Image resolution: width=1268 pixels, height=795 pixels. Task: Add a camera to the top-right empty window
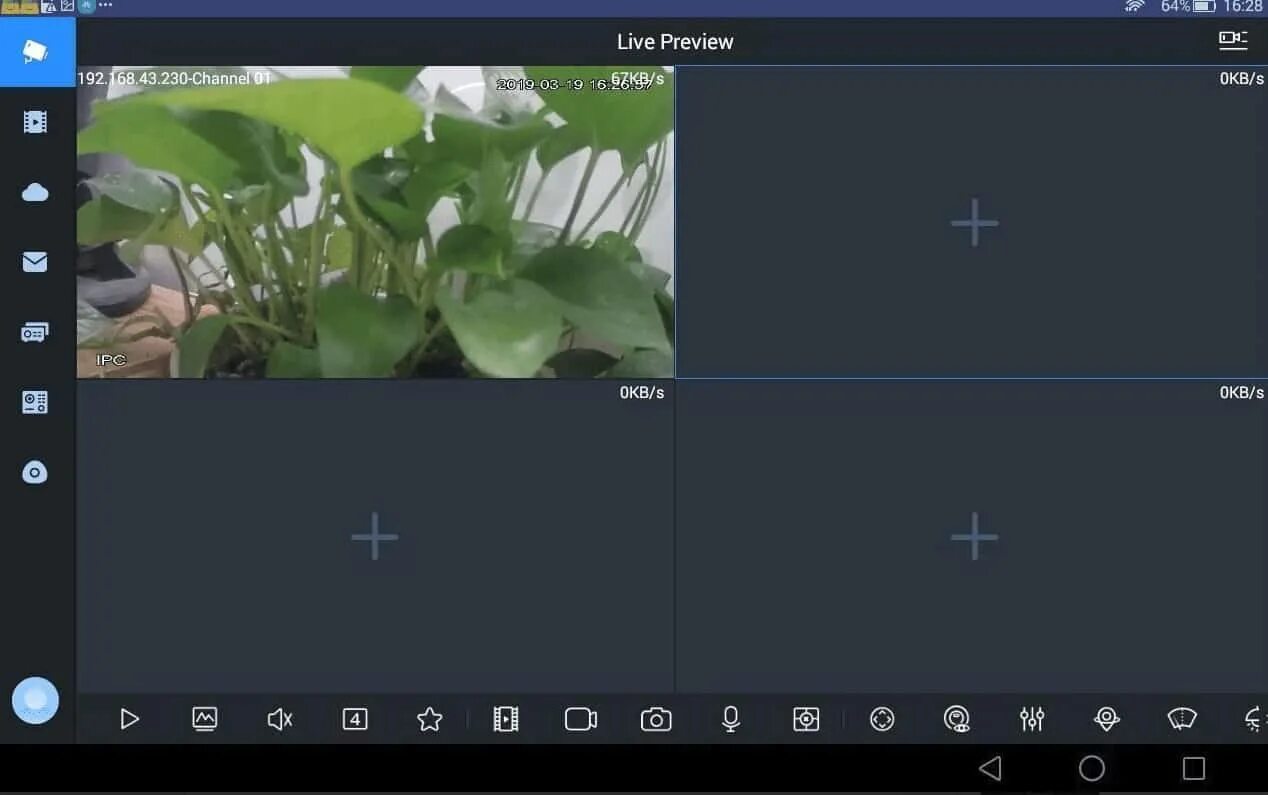coord(973,222)
